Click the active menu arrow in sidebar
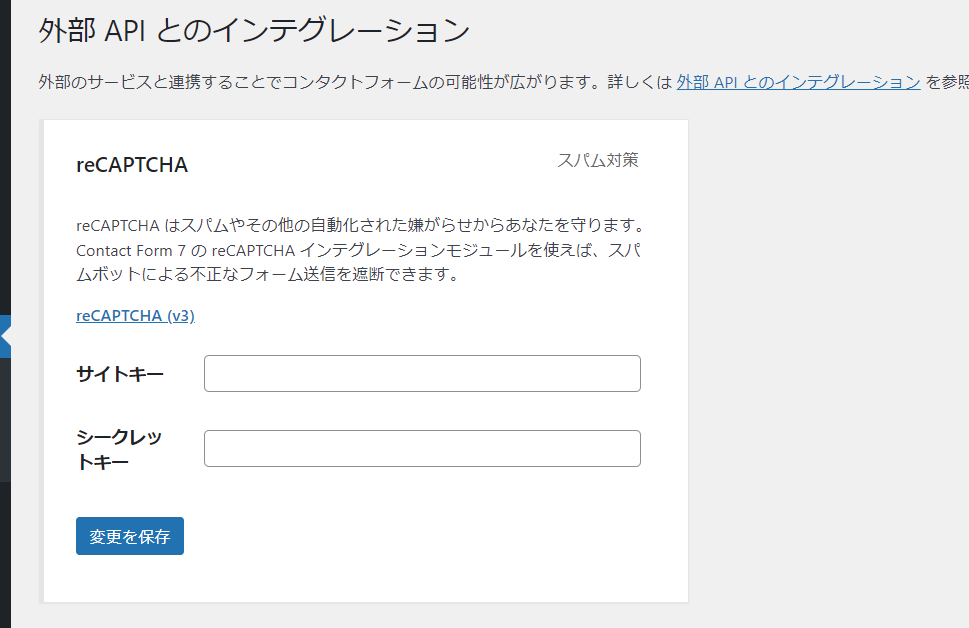This screenshot has width=969, height=628. tap(6, 337)
